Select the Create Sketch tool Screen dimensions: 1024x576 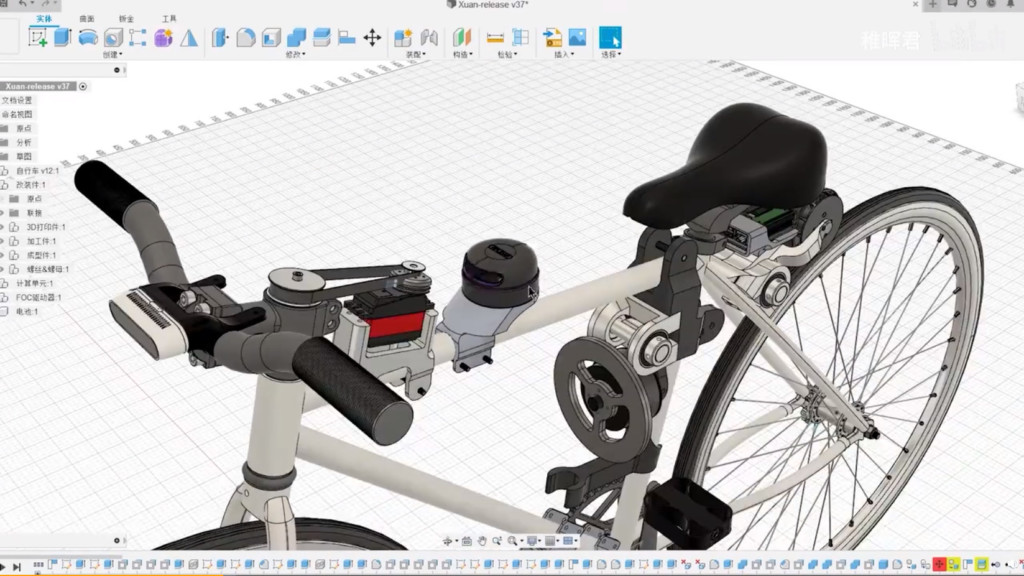click(38, 38)
